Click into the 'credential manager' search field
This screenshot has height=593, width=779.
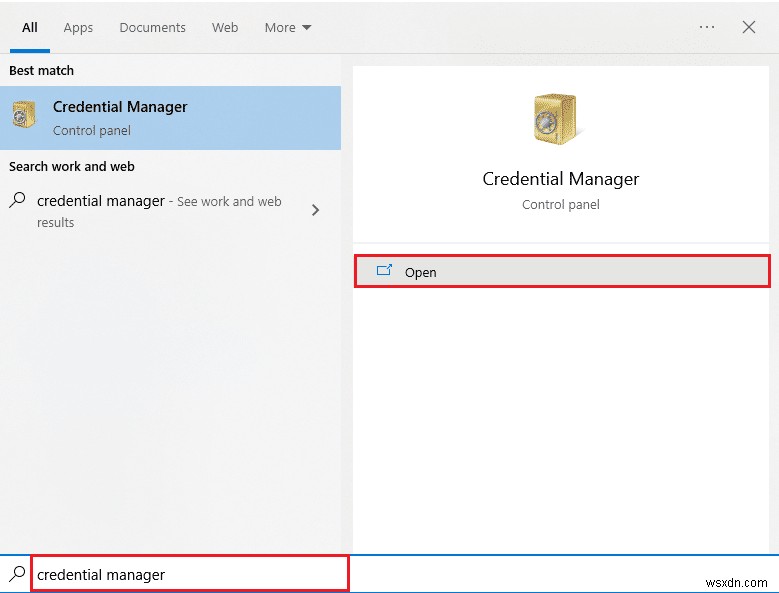click(x=190, y=574)
